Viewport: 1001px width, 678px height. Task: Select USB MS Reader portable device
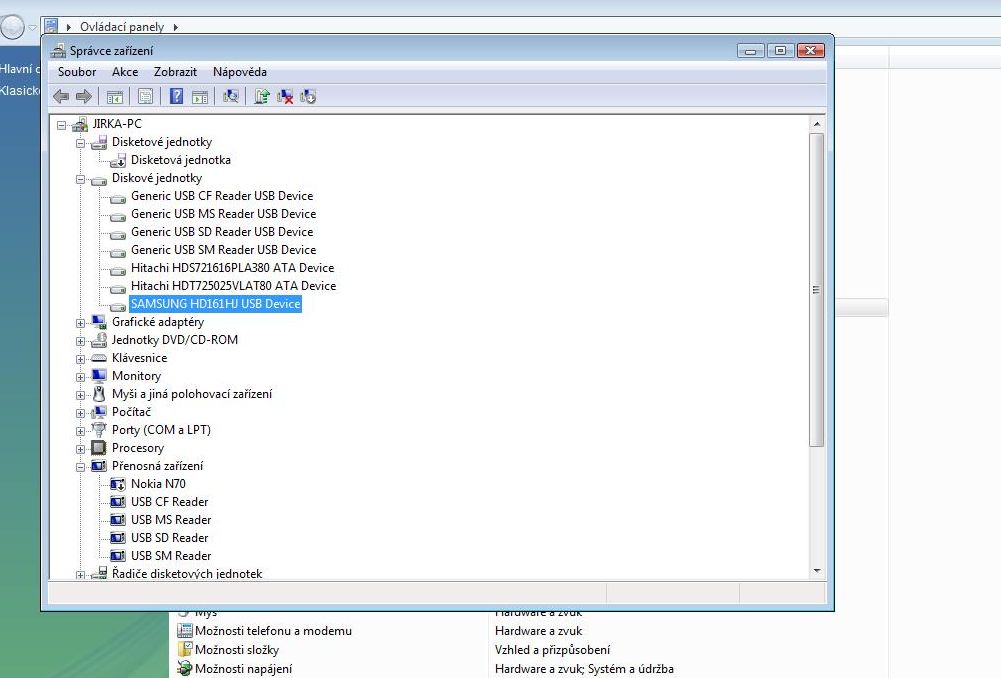[x=171, y=520]
